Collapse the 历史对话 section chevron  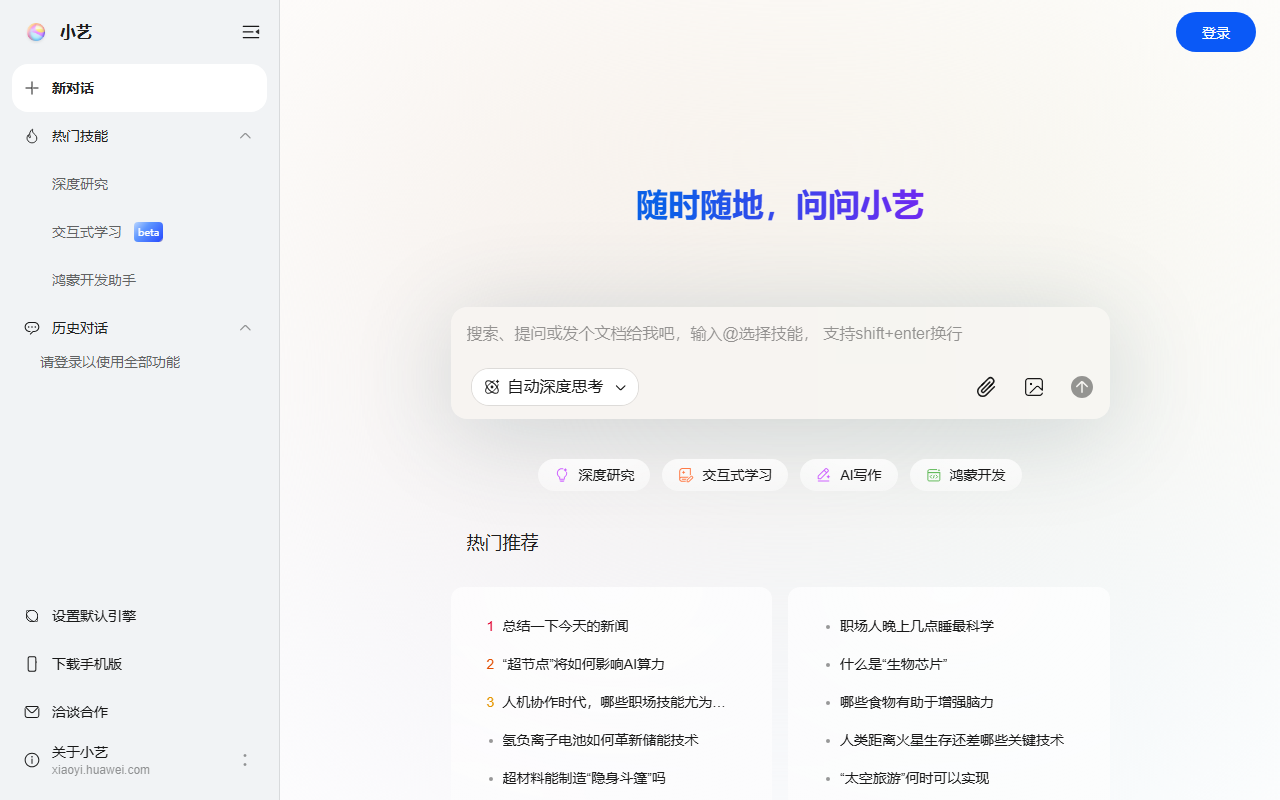pyautogui.click(x=246, y=328)
